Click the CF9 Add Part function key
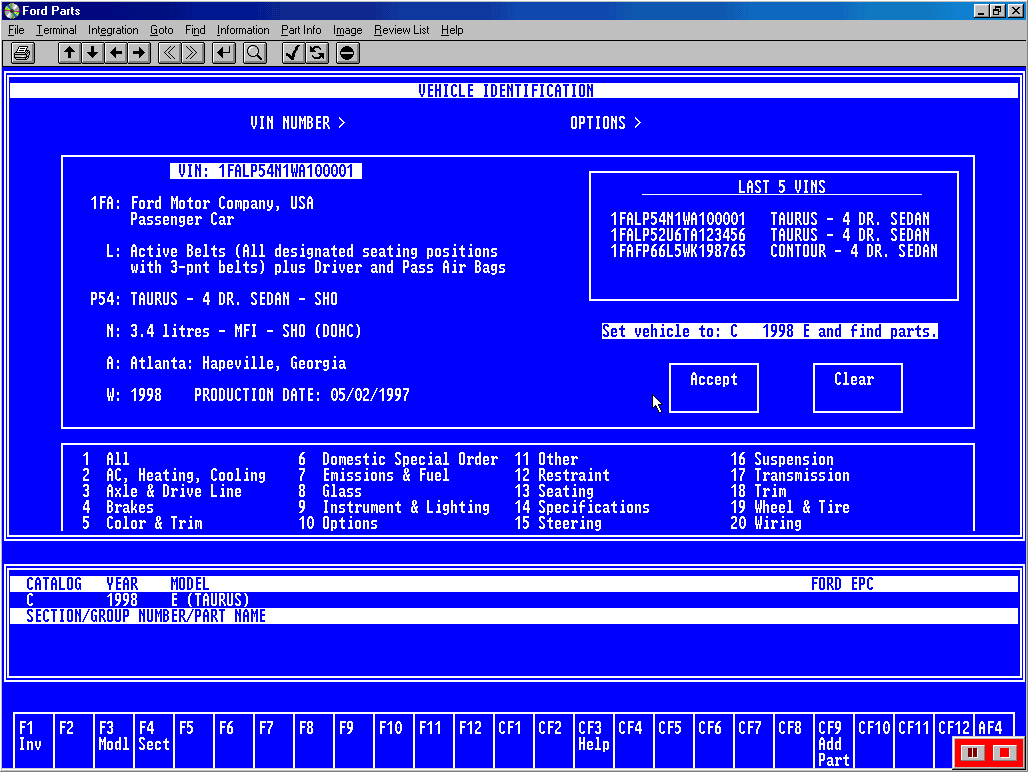 pyautogui.click(x=833, y=740)
